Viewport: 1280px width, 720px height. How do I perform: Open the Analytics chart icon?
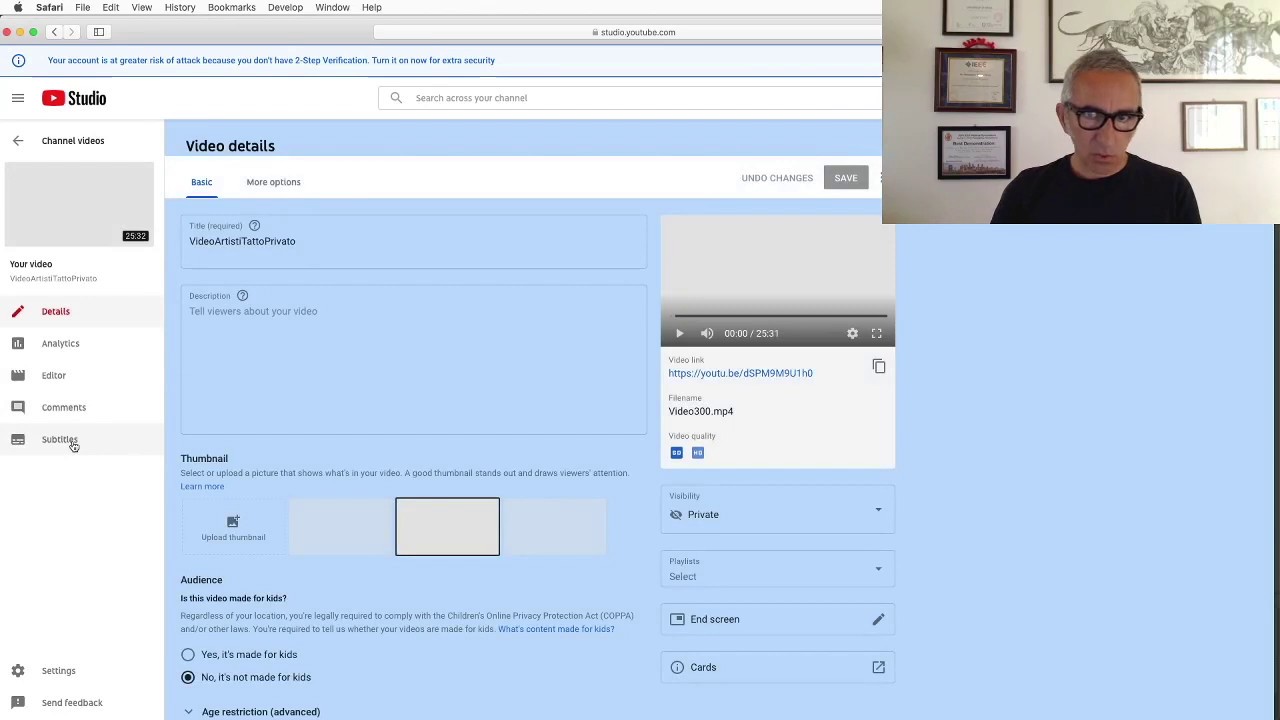(18, 343)
